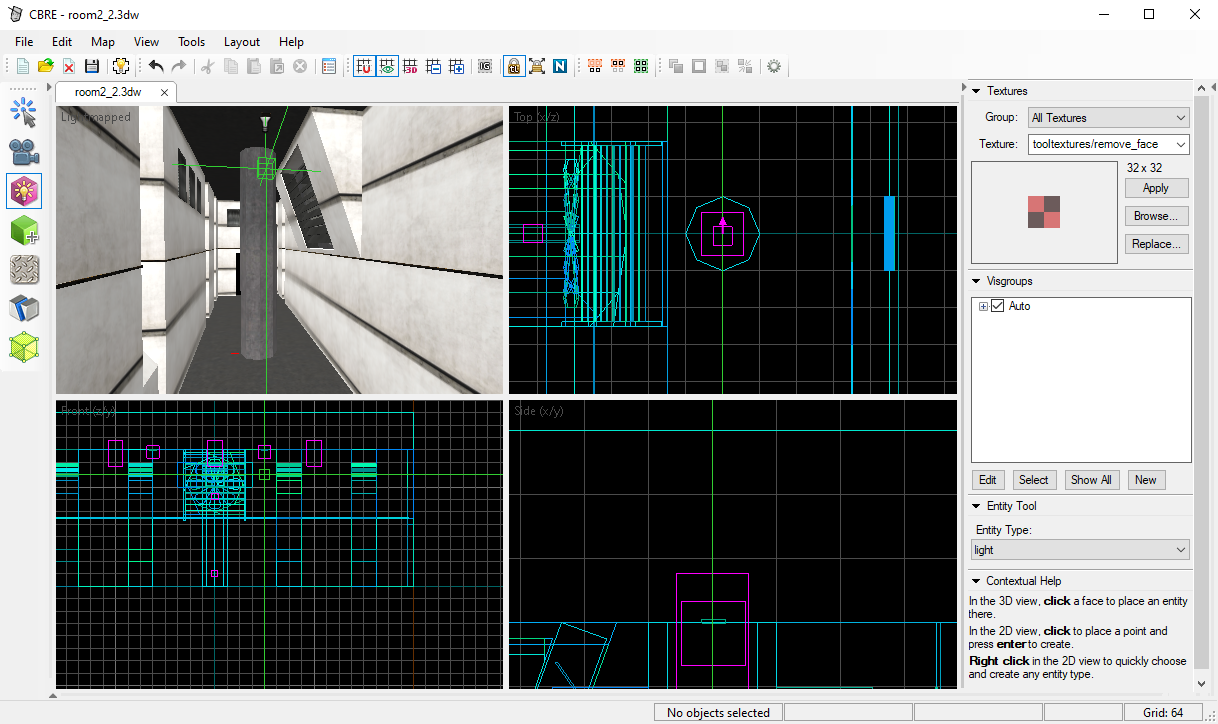Image resolution: width=1218 pixels, height=724 pixels.
Task: Open the texture Group dropdown
Action: (1108, 118)
